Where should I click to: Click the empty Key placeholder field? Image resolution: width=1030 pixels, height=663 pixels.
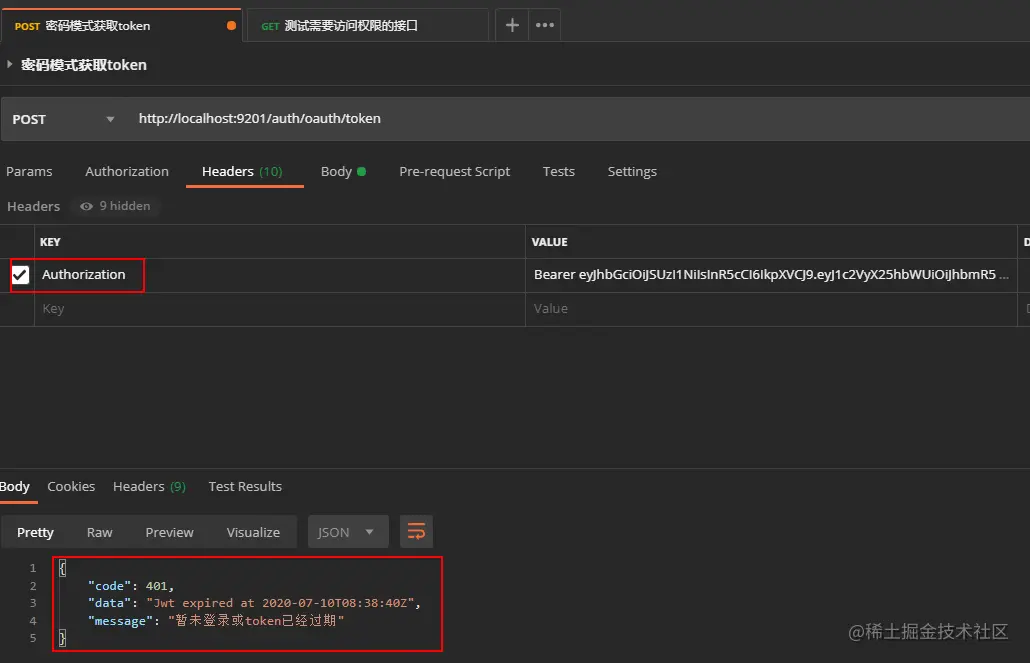pos(280,309)
